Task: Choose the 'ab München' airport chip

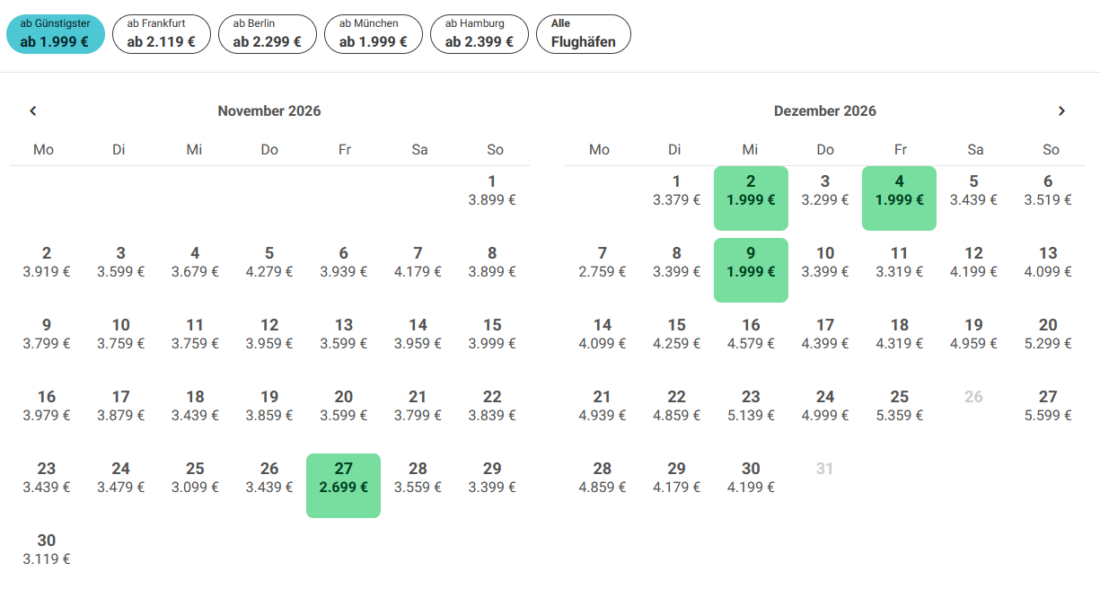Action: (373, 34)
